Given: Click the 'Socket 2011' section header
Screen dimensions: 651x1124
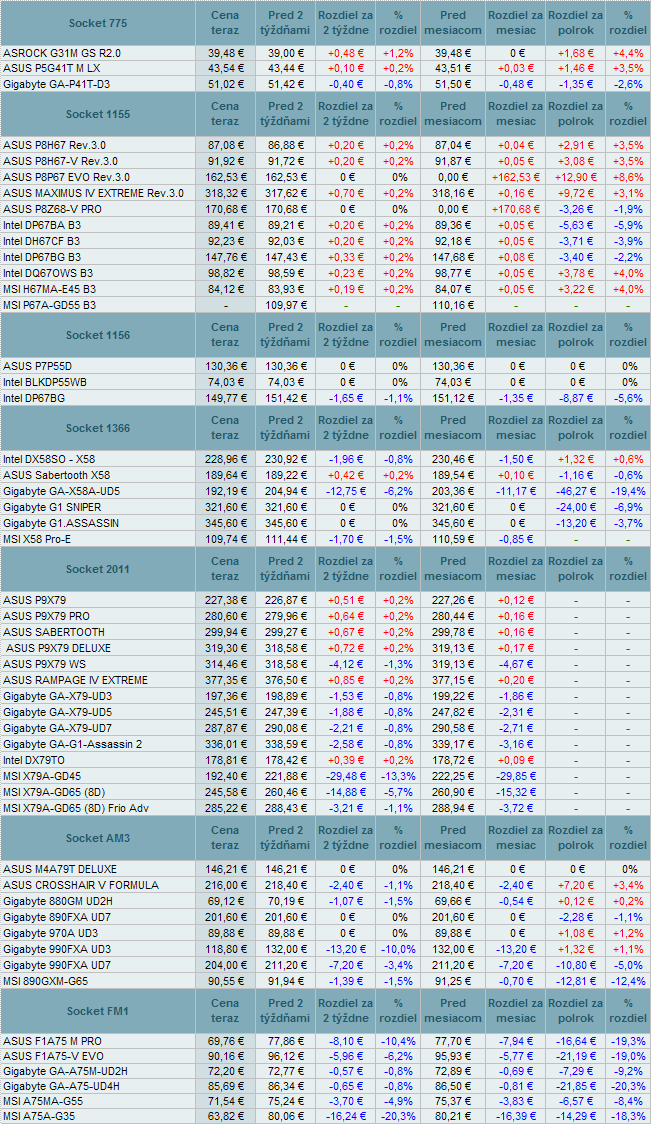Looking at the screenshot, I should click(x=98, y=569).
